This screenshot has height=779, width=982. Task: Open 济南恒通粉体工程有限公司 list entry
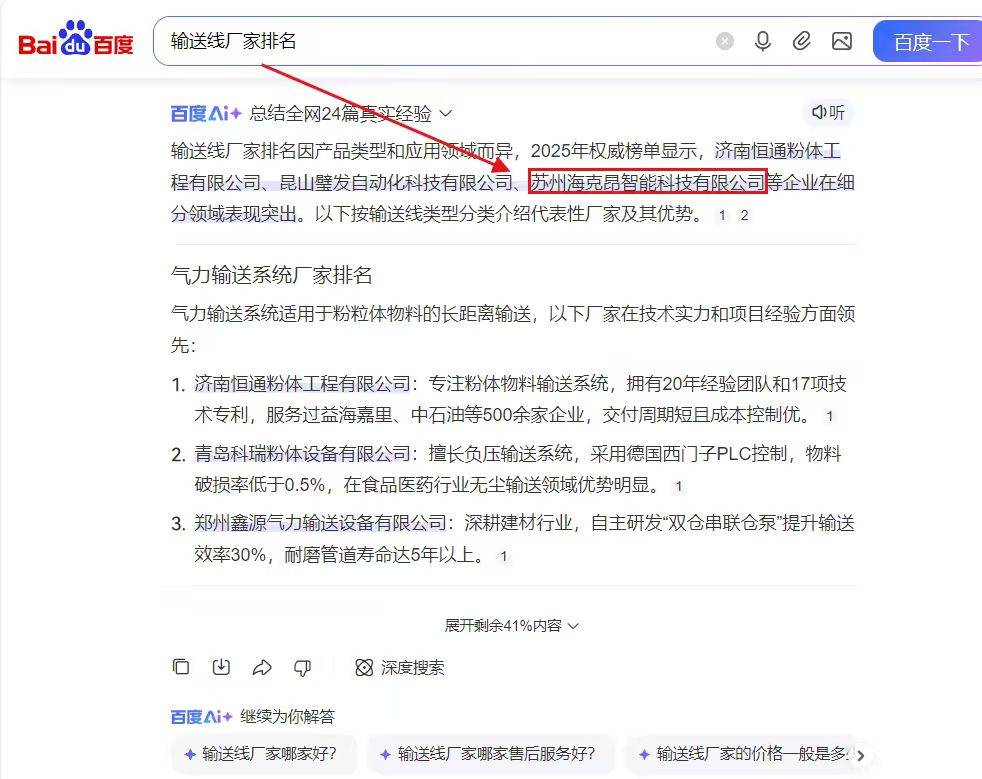(302, 383)
